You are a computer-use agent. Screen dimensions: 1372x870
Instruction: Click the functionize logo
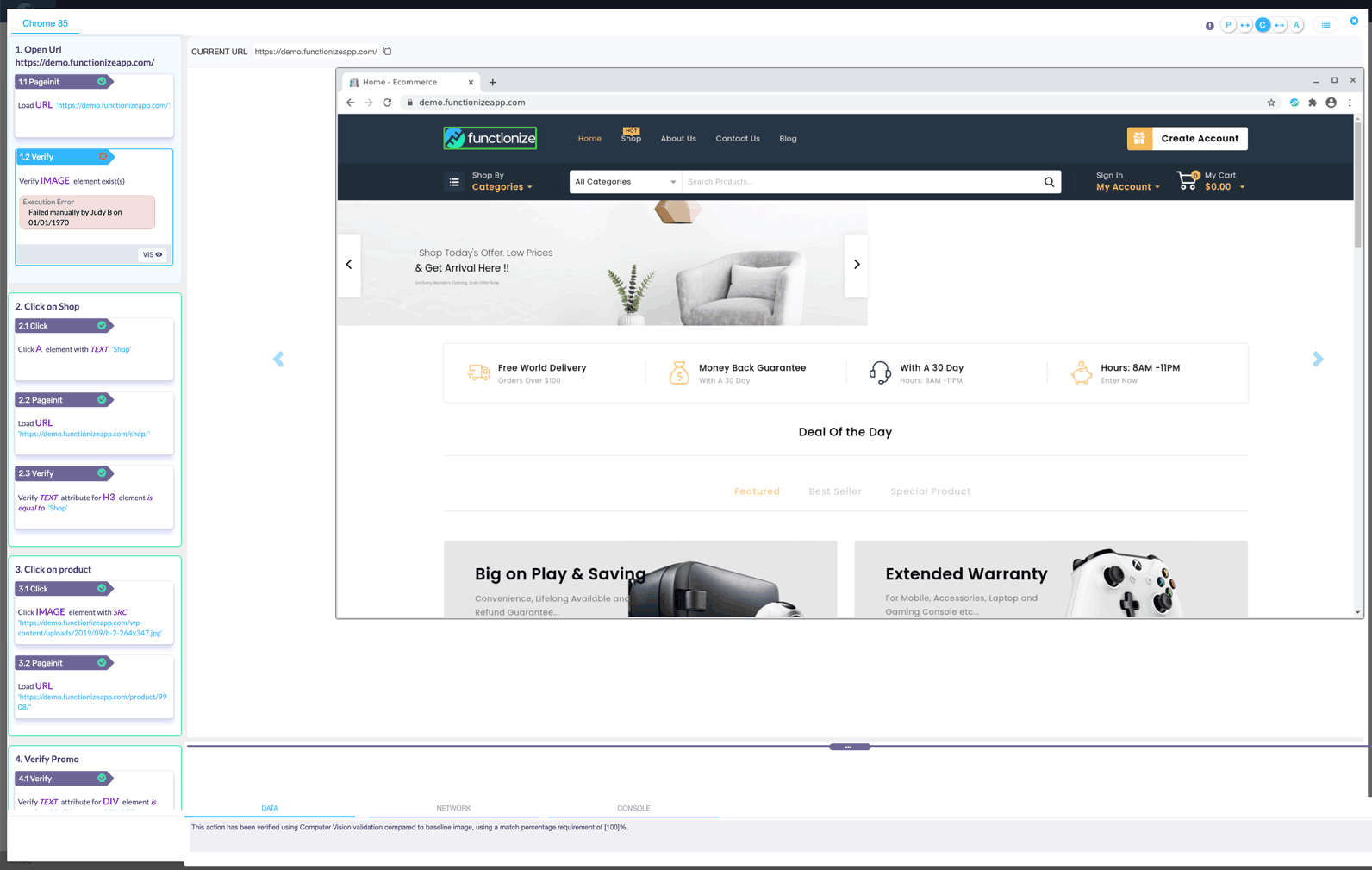(x=490, y=138)
